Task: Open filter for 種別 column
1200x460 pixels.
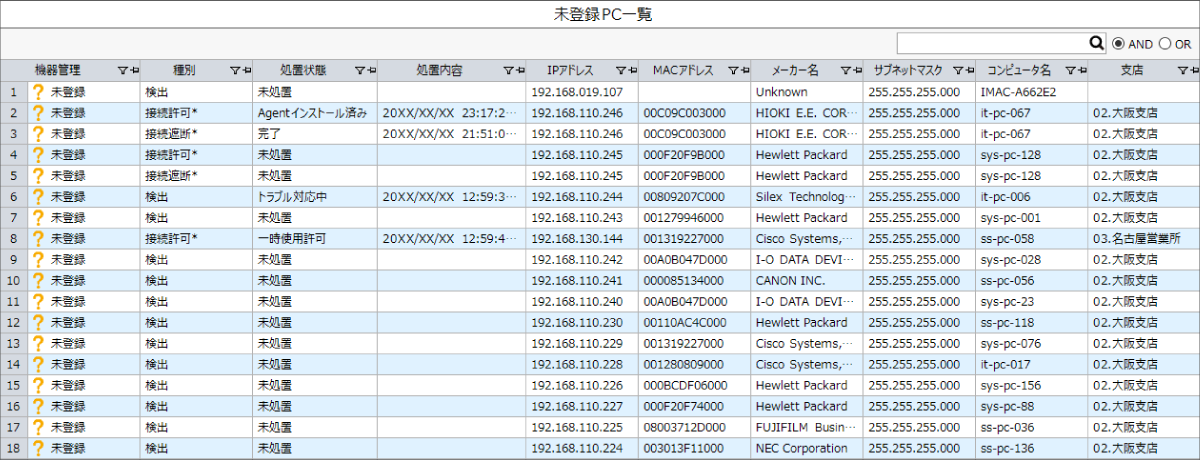Action: click(234, 71)
